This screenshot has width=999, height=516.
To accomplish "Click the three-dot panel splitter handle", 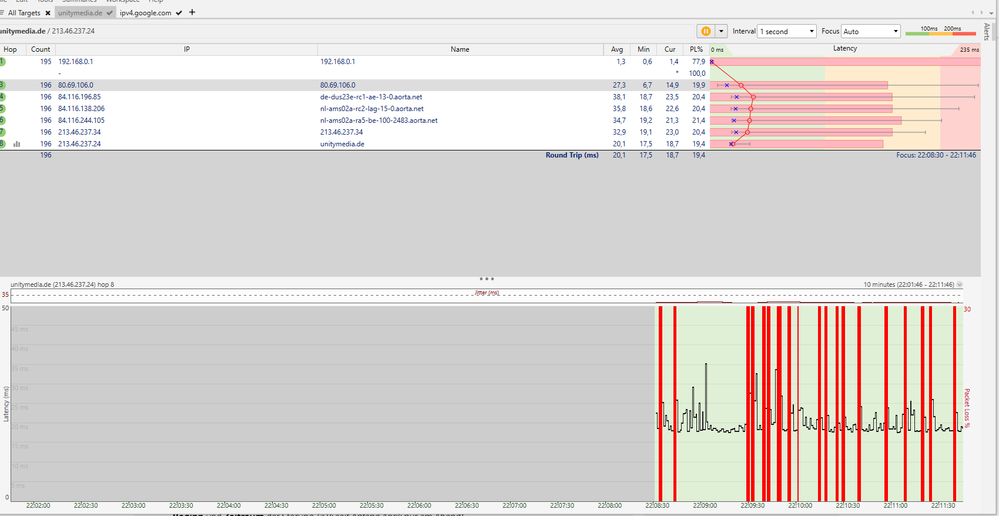I will [x=487, y=279].
